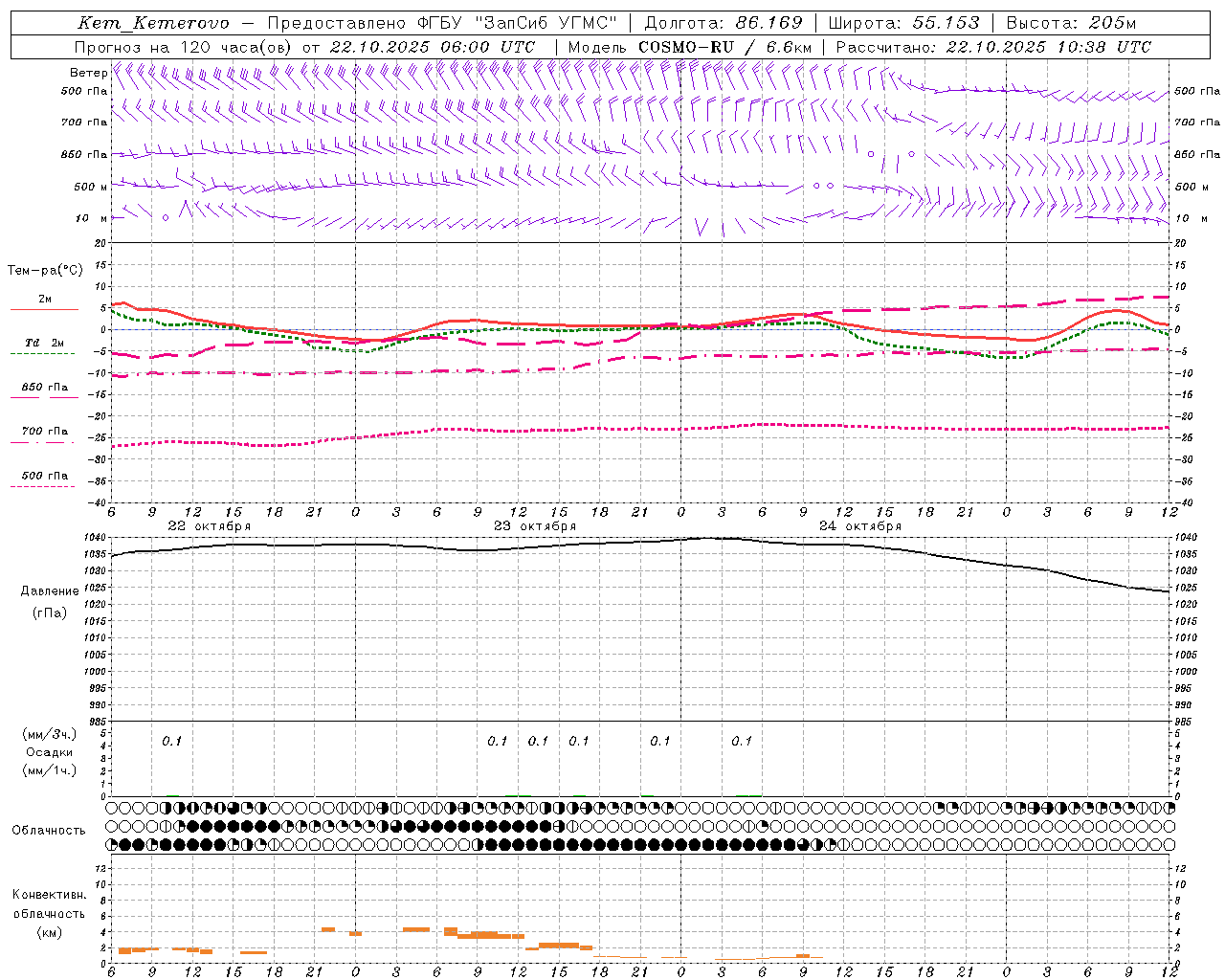Click the Kem_Kemerovo station title
This screenshot has height=980, width=1225.
coord(153,23)
